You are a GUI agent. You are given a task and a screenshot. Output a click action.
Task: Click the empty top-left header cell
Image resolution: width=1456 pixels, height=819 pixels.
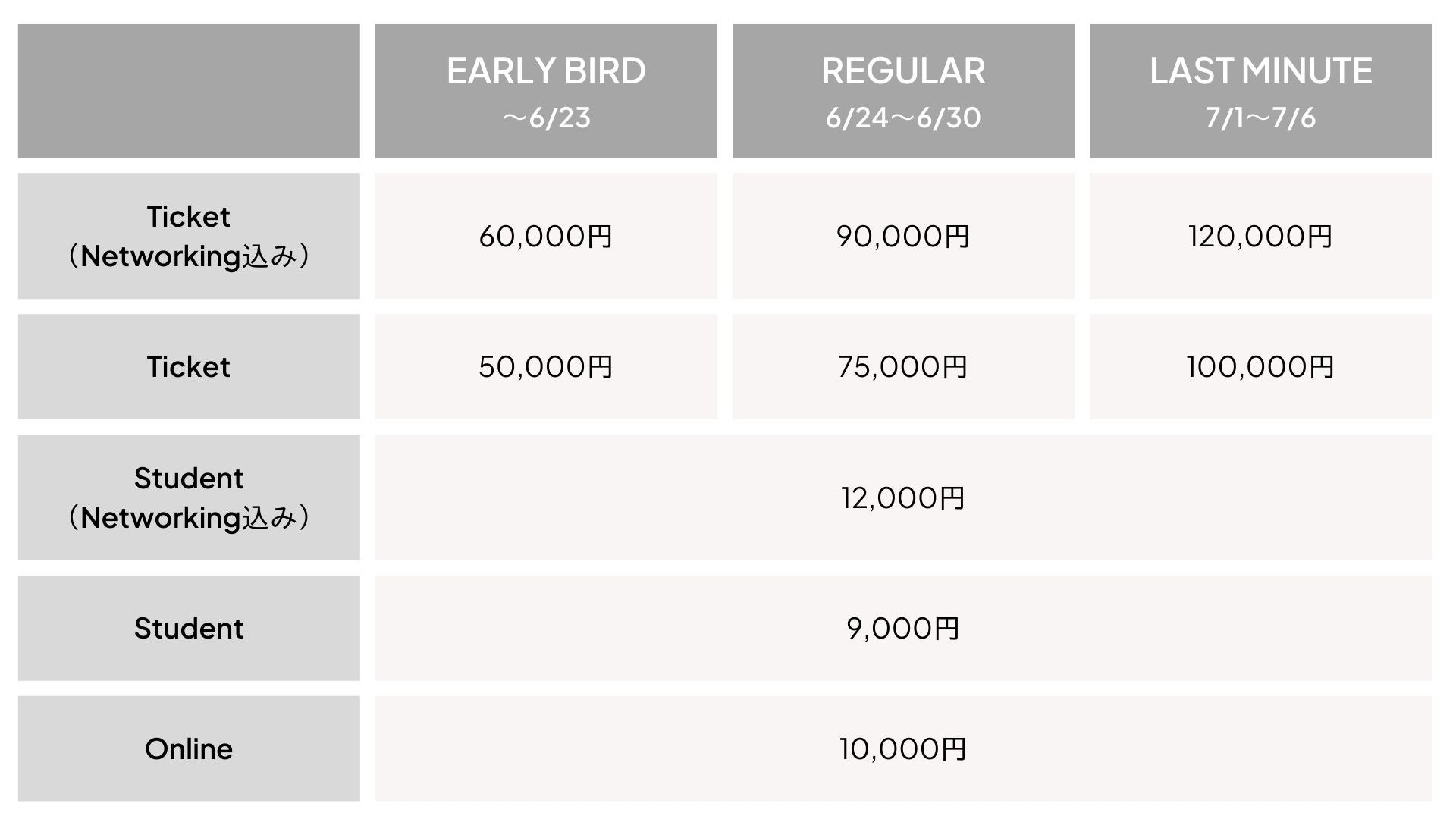188,91
